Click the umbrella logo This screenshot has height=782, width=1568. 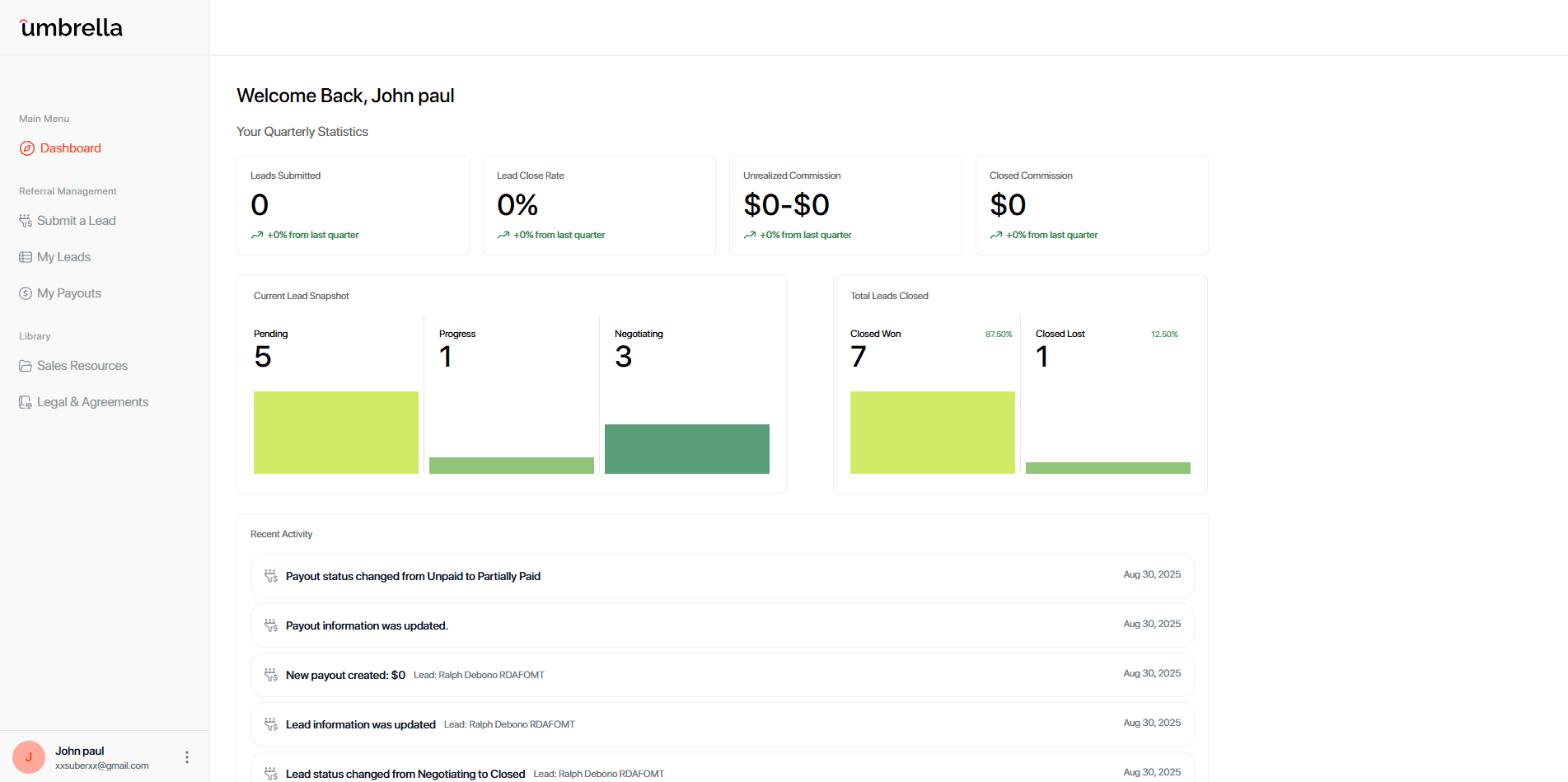click(x=70, y=27)
